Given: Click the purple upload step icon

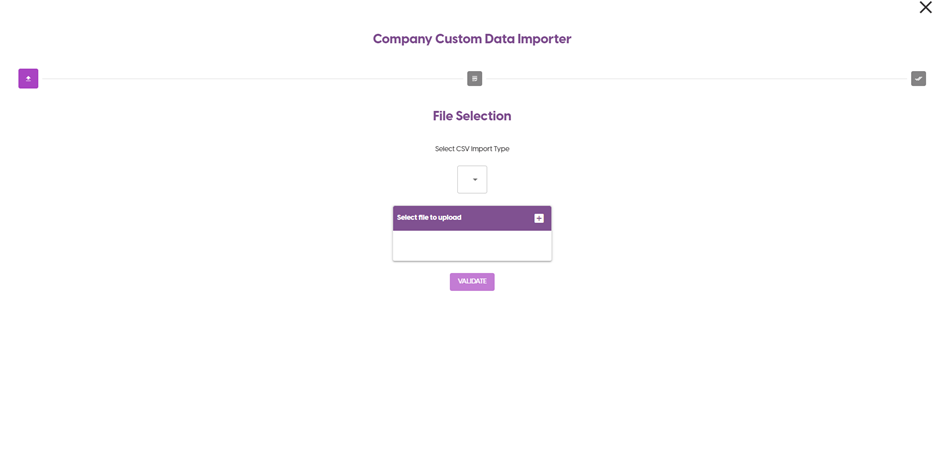Looking at the screenshot, I should (x=28, y=79).
